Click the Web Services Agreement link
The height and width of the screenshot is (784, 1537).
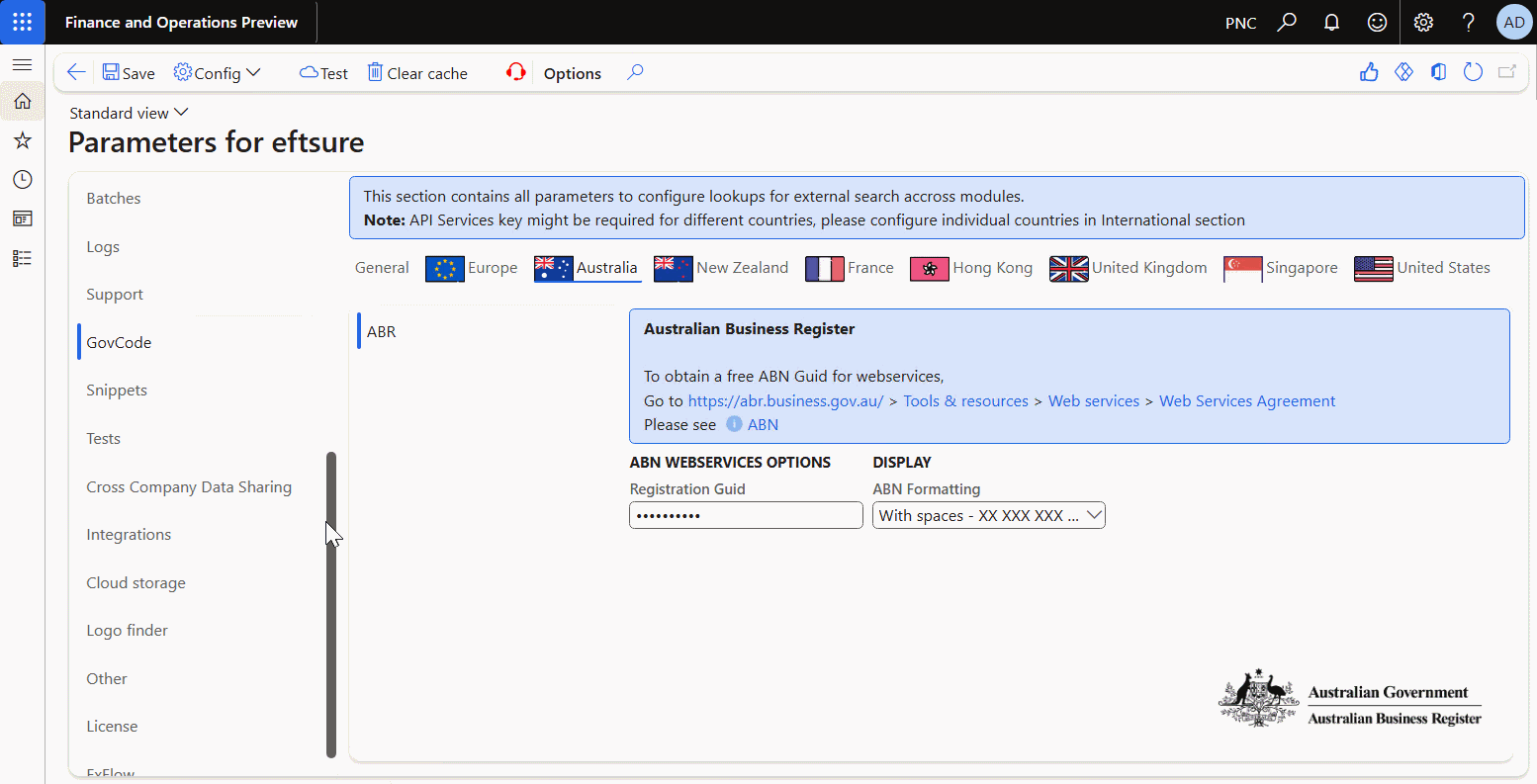[x=1247, y=401]
